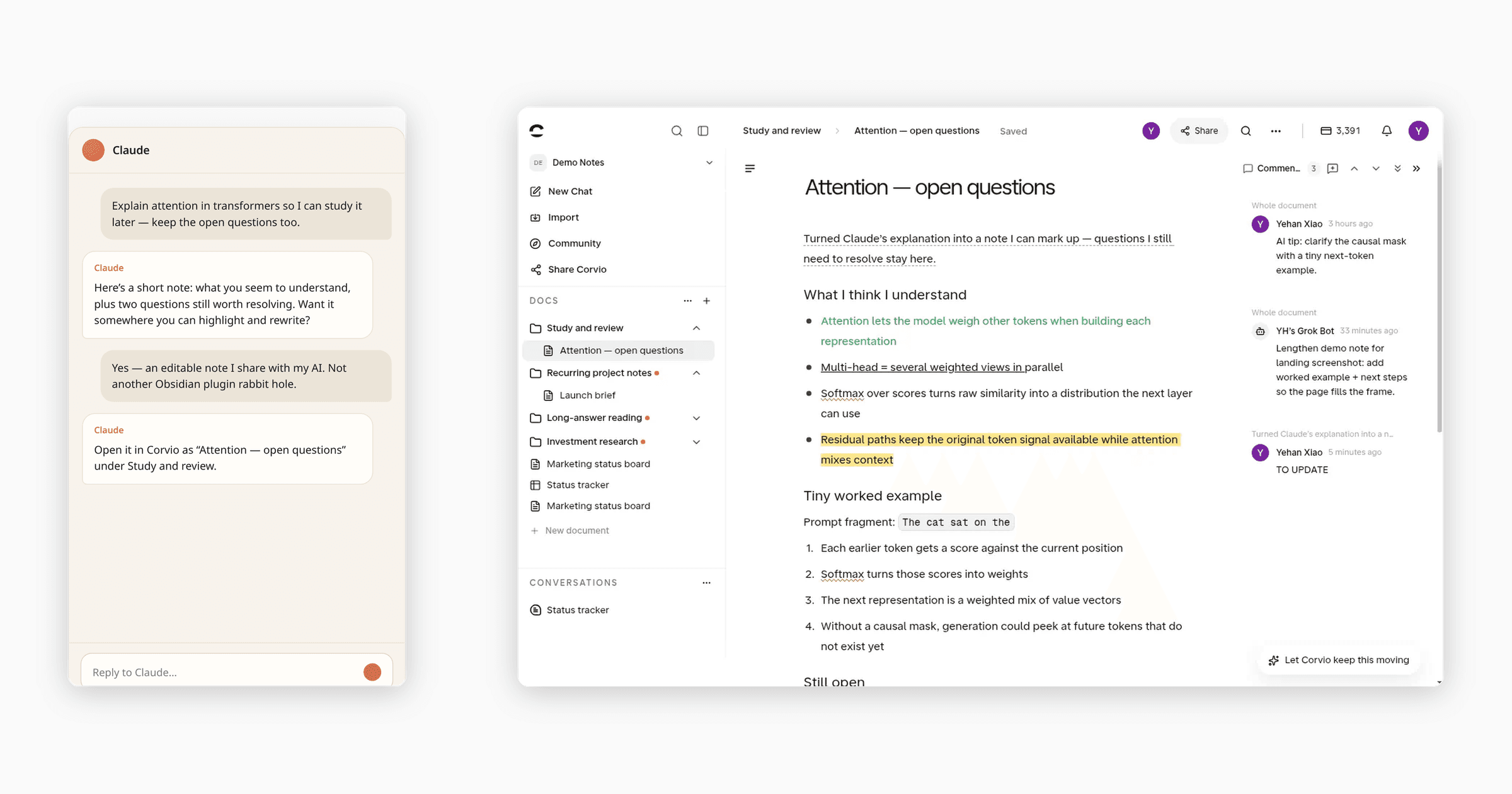
Task: Click the Share button
Action: pos(1199,130)
